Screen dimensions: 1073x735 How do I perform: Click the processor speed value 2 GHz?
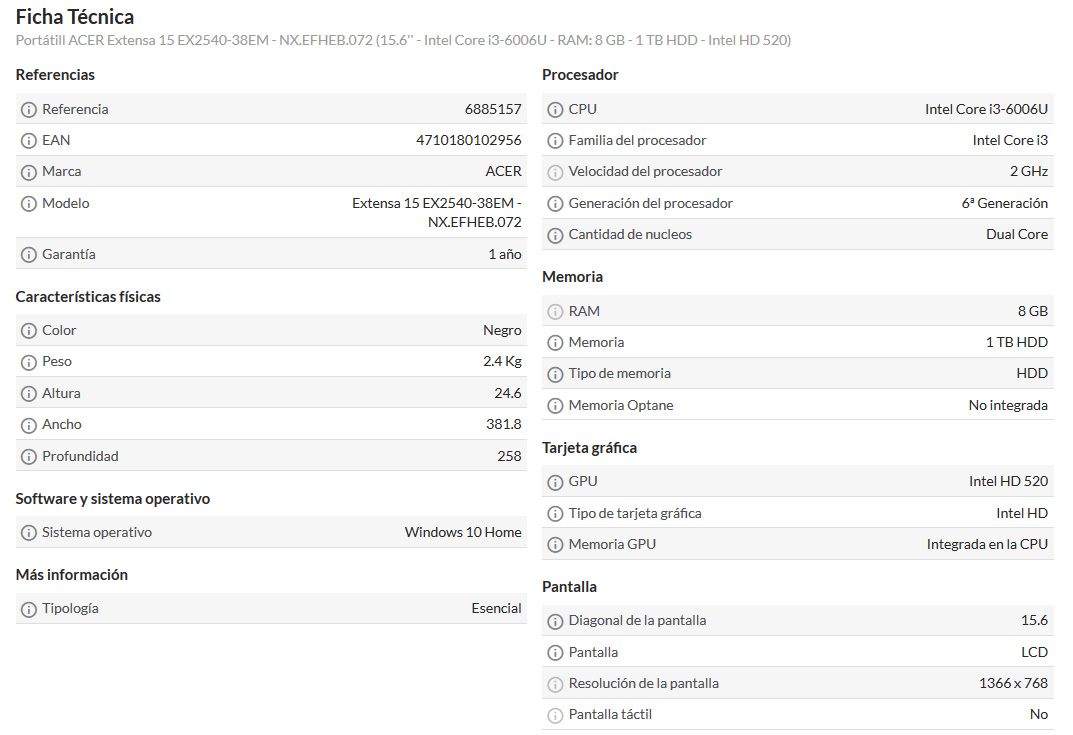click(1029, 171)
